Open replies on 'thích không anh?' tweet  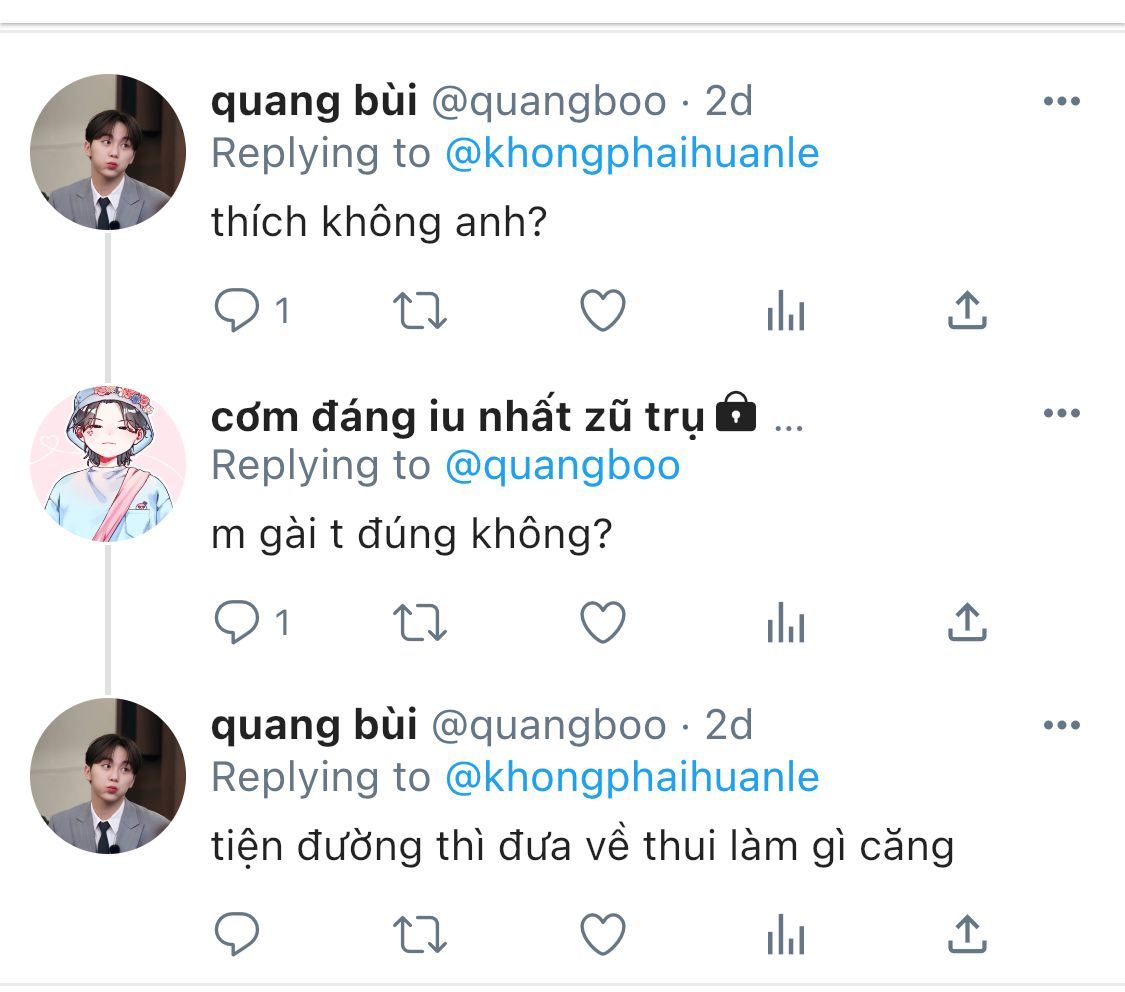(237, 310)
